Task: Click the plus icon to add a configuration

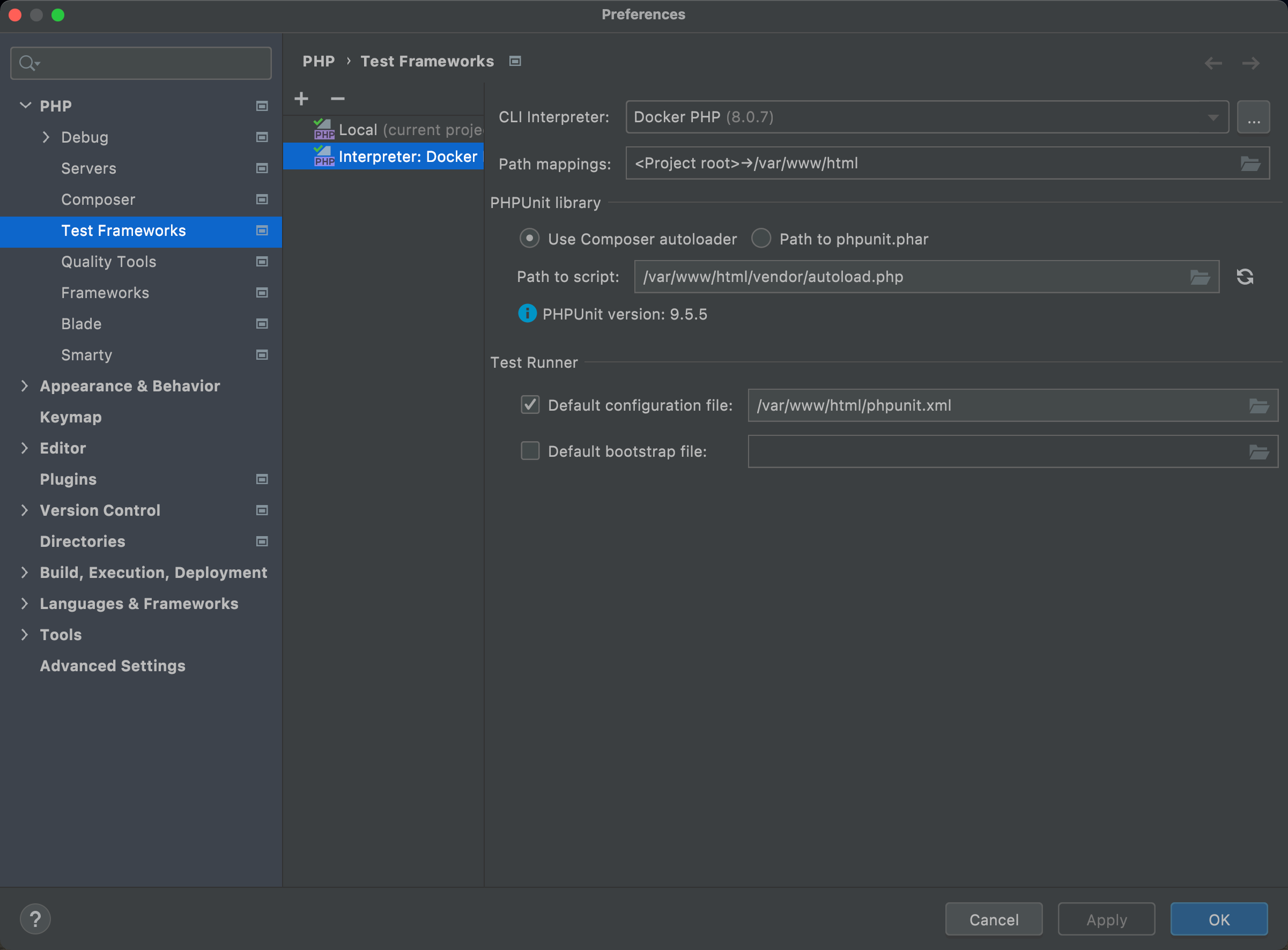Action: click(x=301, y=99)
